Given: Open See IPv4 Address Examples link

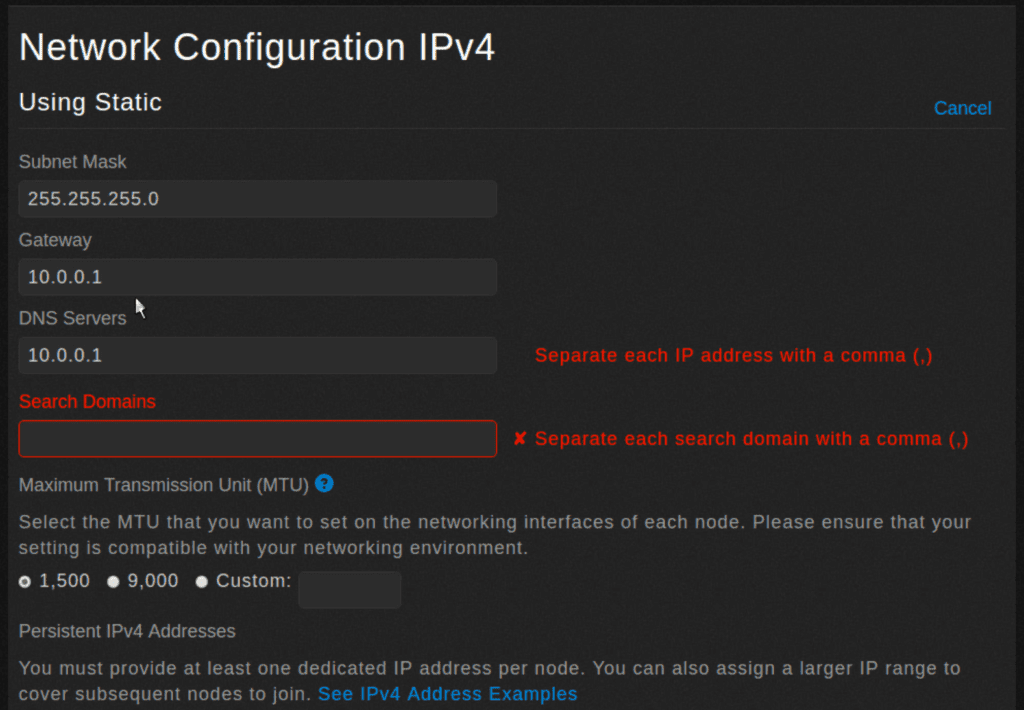Looking at the screenshot, I should coord(447,694).
